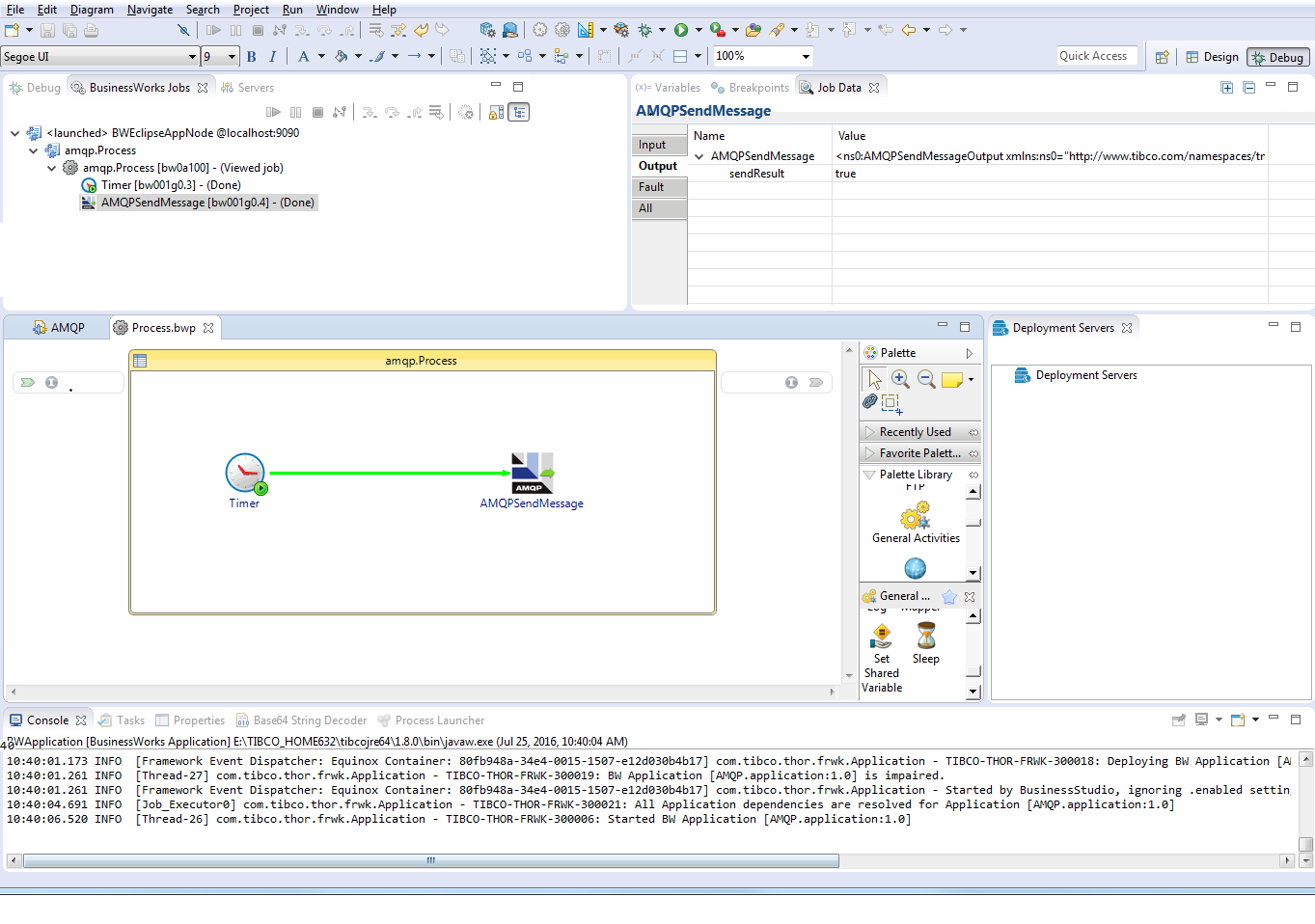Viewport: 1315px width, 924px height.
Task: Expand the Favorite Palette section
Action: tap(919, 453)
